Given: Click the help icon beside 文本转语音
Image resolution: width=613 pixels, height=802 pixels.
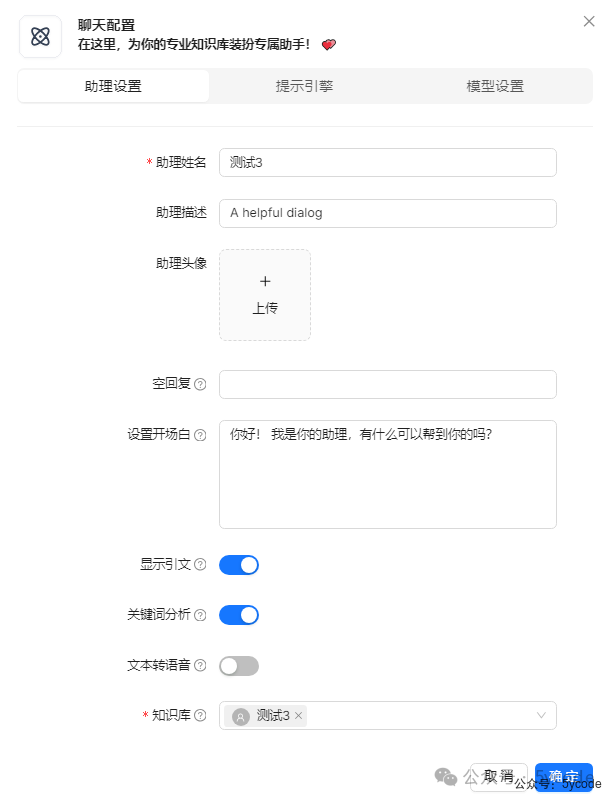Looking at the screenshot, I should point(203,665).
